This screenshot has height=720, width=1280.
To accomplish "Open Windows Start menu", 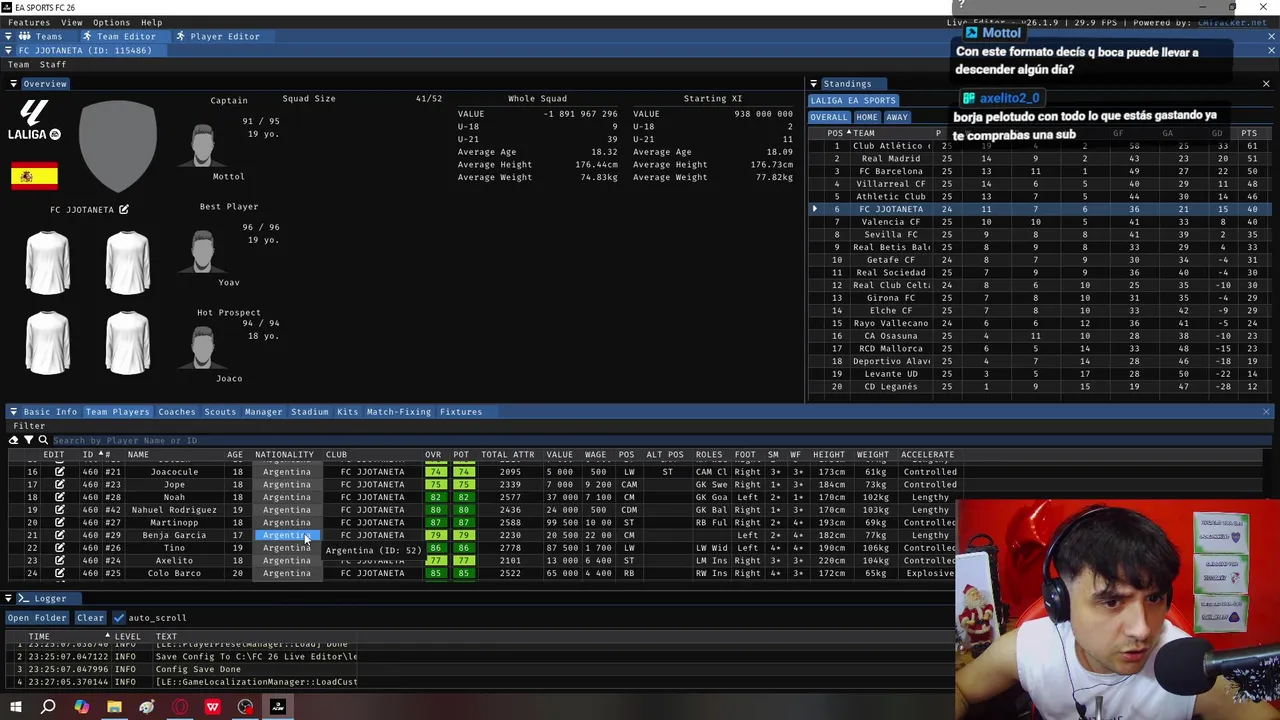I will click(x=15, y=707).
